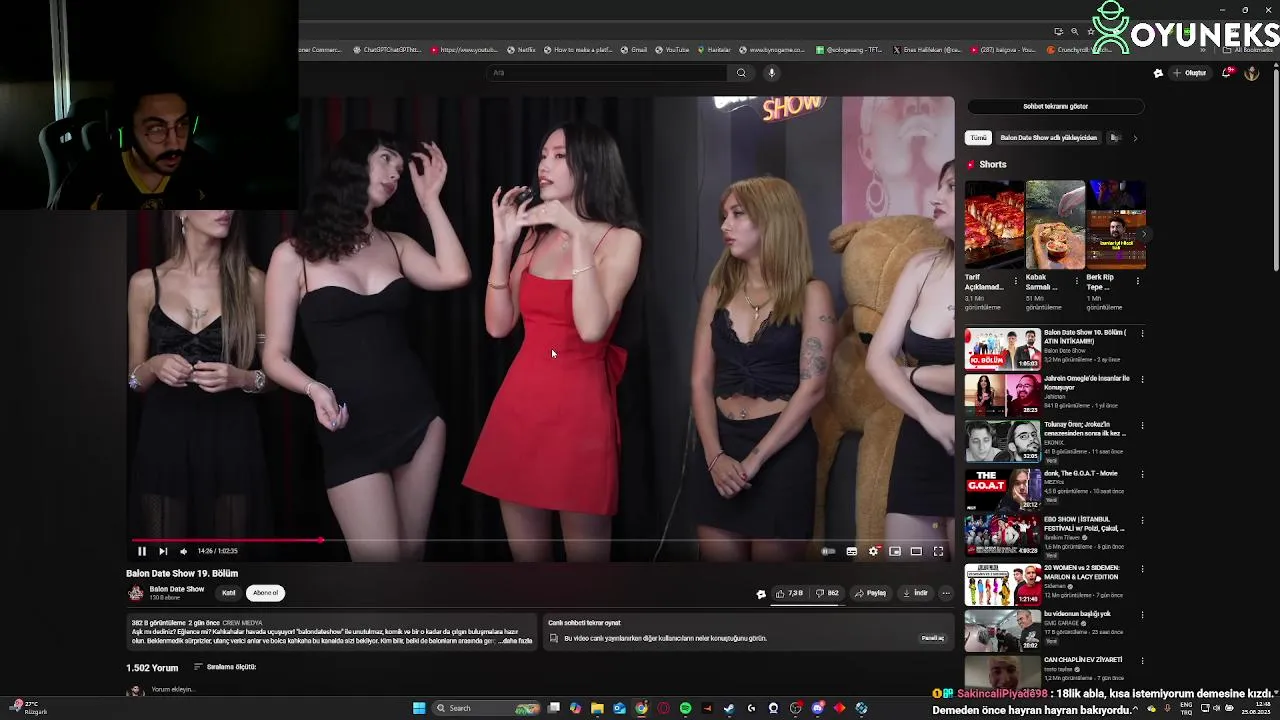Image resolution: width=1280 pixels, height=720 pixels.
Task: Dislike the video with the 862 button
Action: click(827, 593)
